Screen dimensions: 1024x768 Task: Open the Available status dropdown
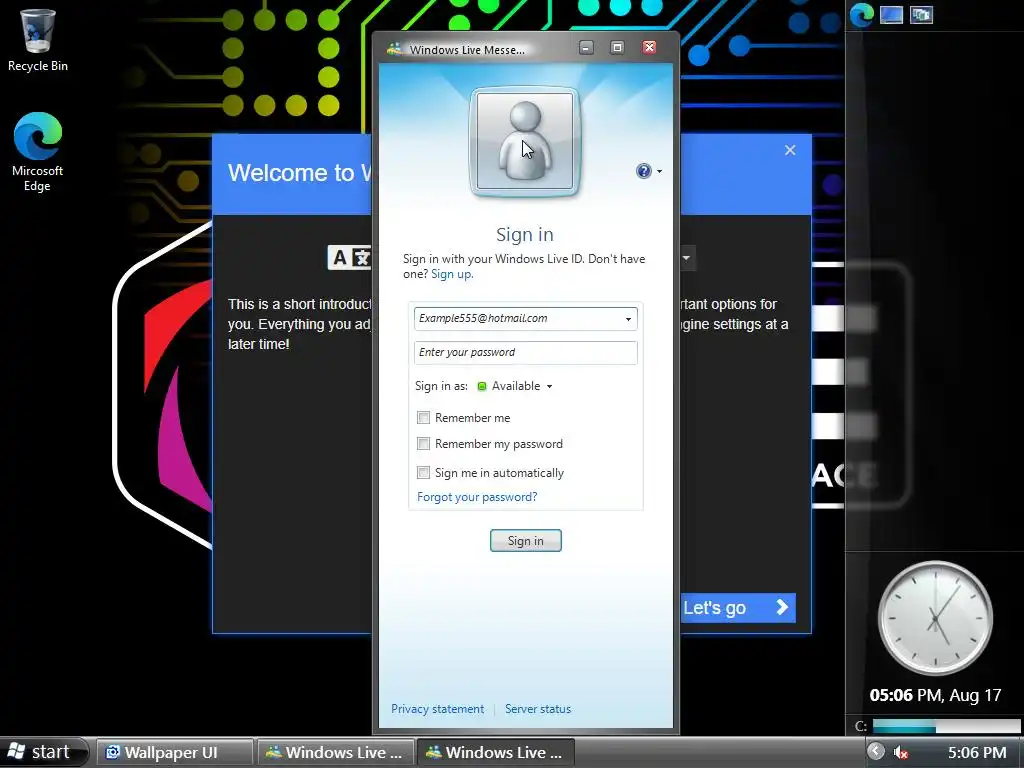(x=522, y=386)
